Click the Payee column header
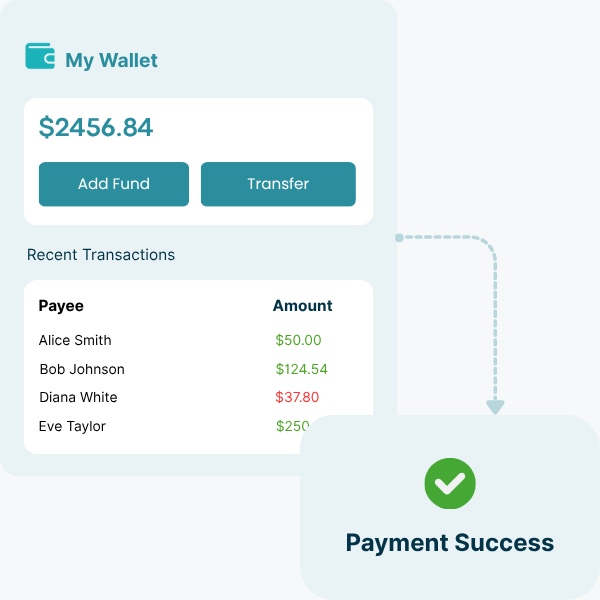The image size is (600, 600). click(x=61, y=306)
